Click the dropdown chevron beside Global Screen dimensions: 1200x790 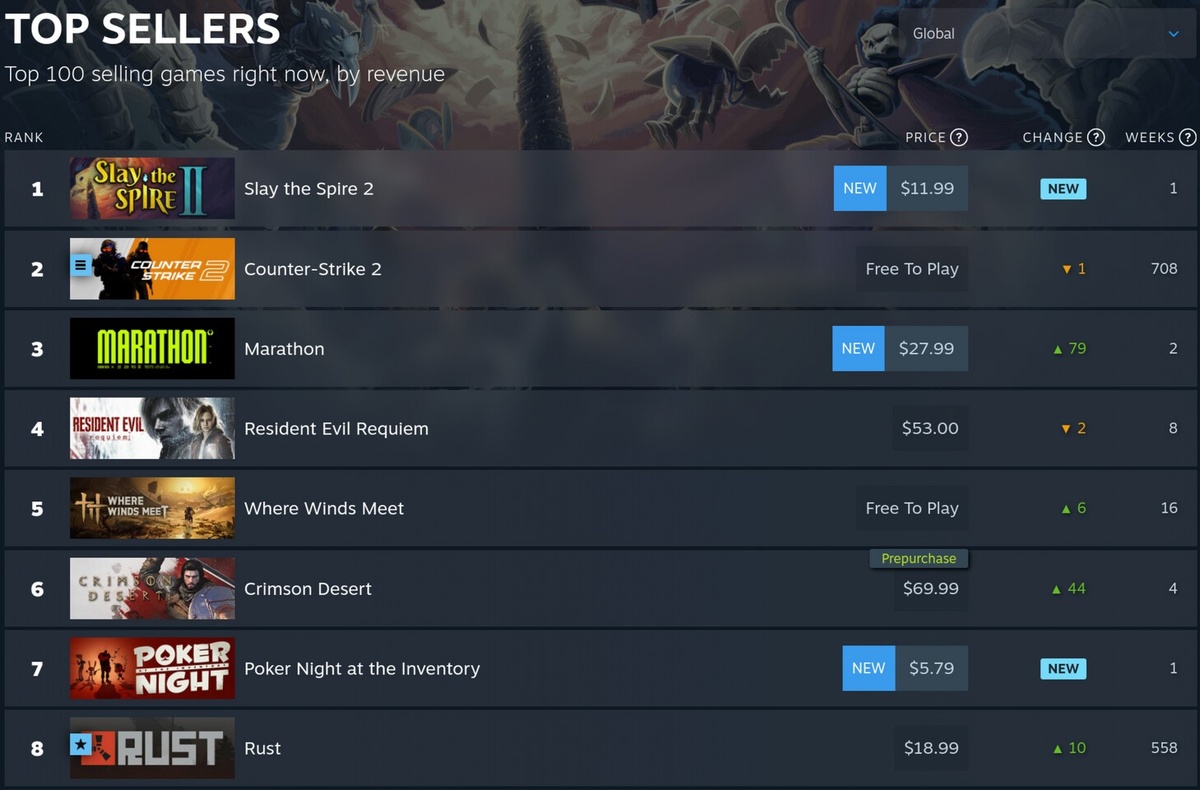click(1174, 34)
